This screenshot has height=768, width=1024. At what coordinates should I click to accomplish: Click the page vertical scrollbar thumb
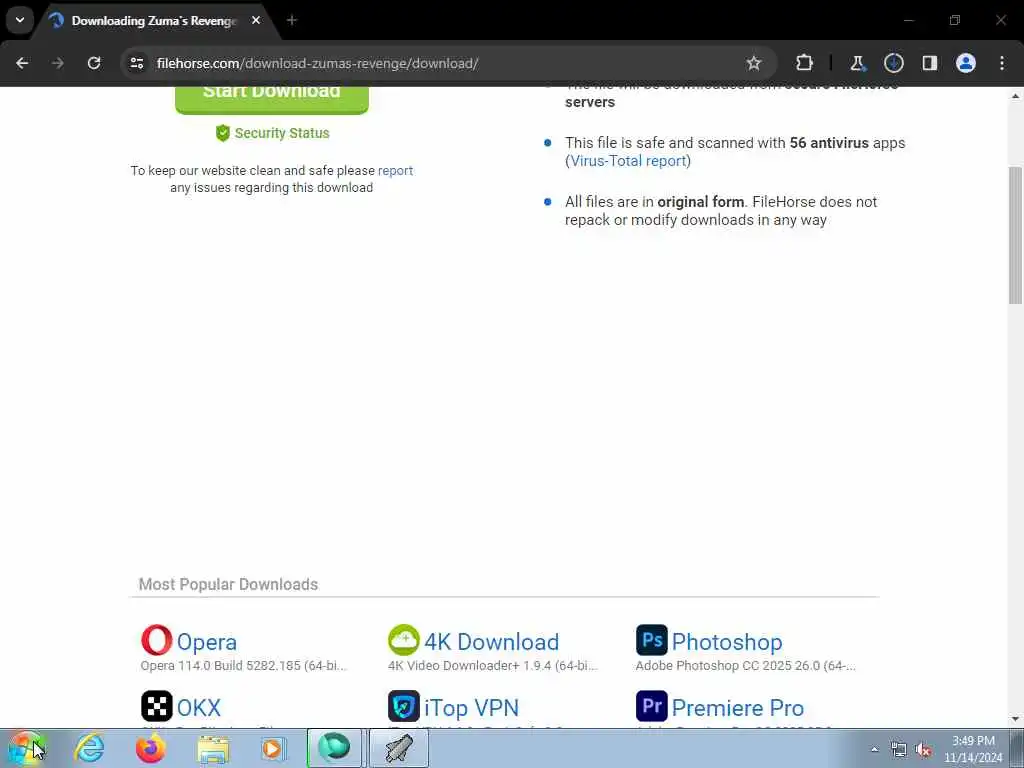1016,235
